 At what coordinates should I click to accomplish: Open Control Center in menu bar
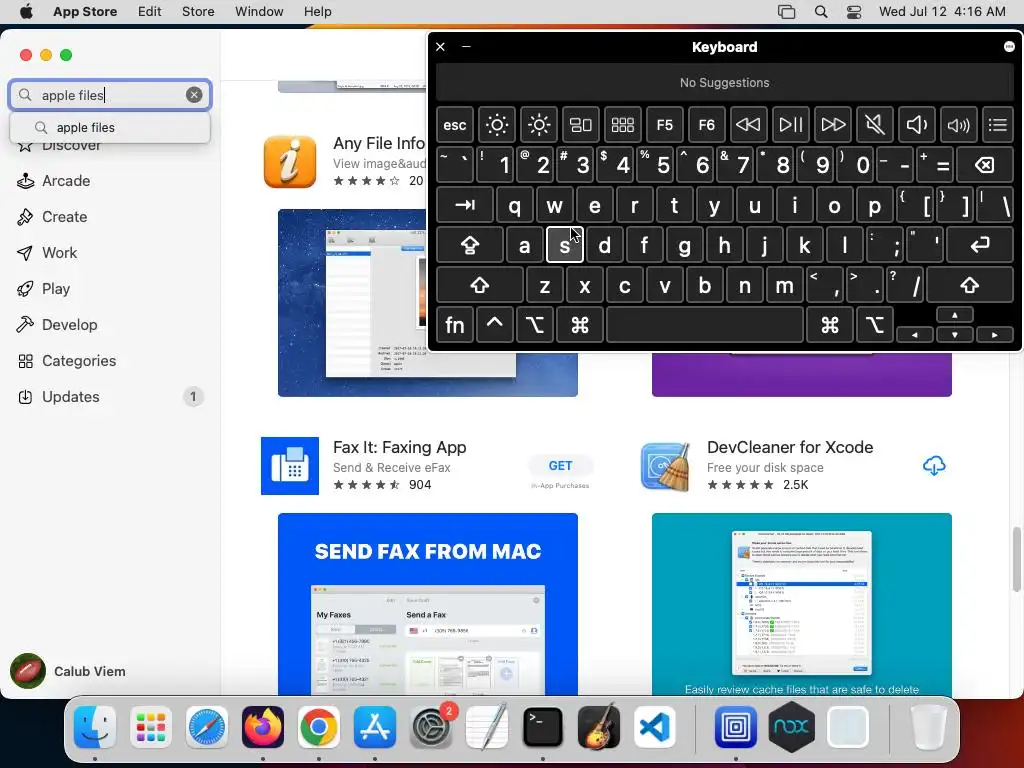[x=854, y=12]
